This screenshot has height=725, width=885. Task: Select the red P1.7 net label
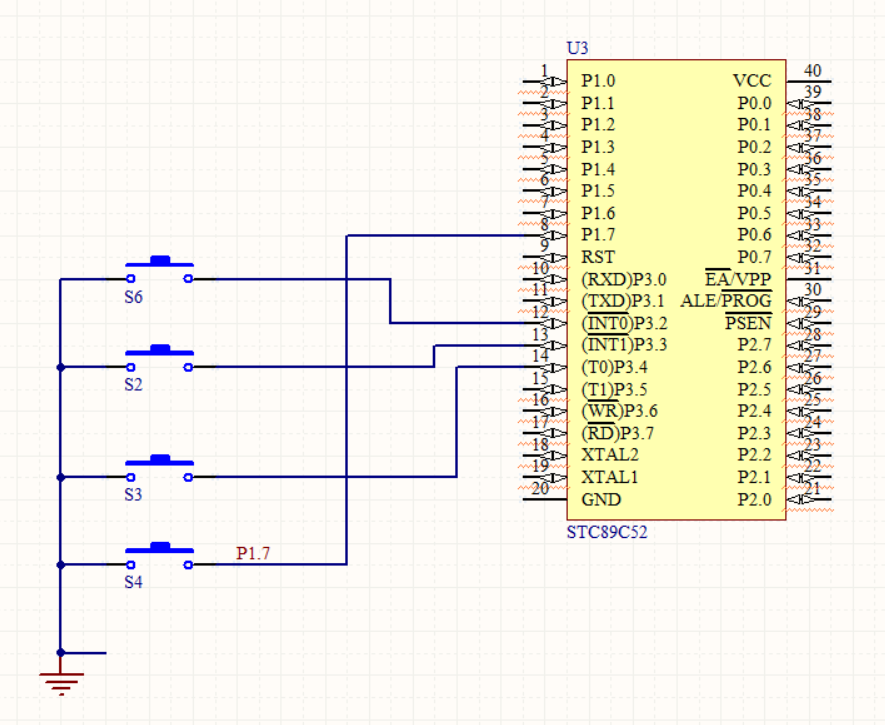(253, 553)
